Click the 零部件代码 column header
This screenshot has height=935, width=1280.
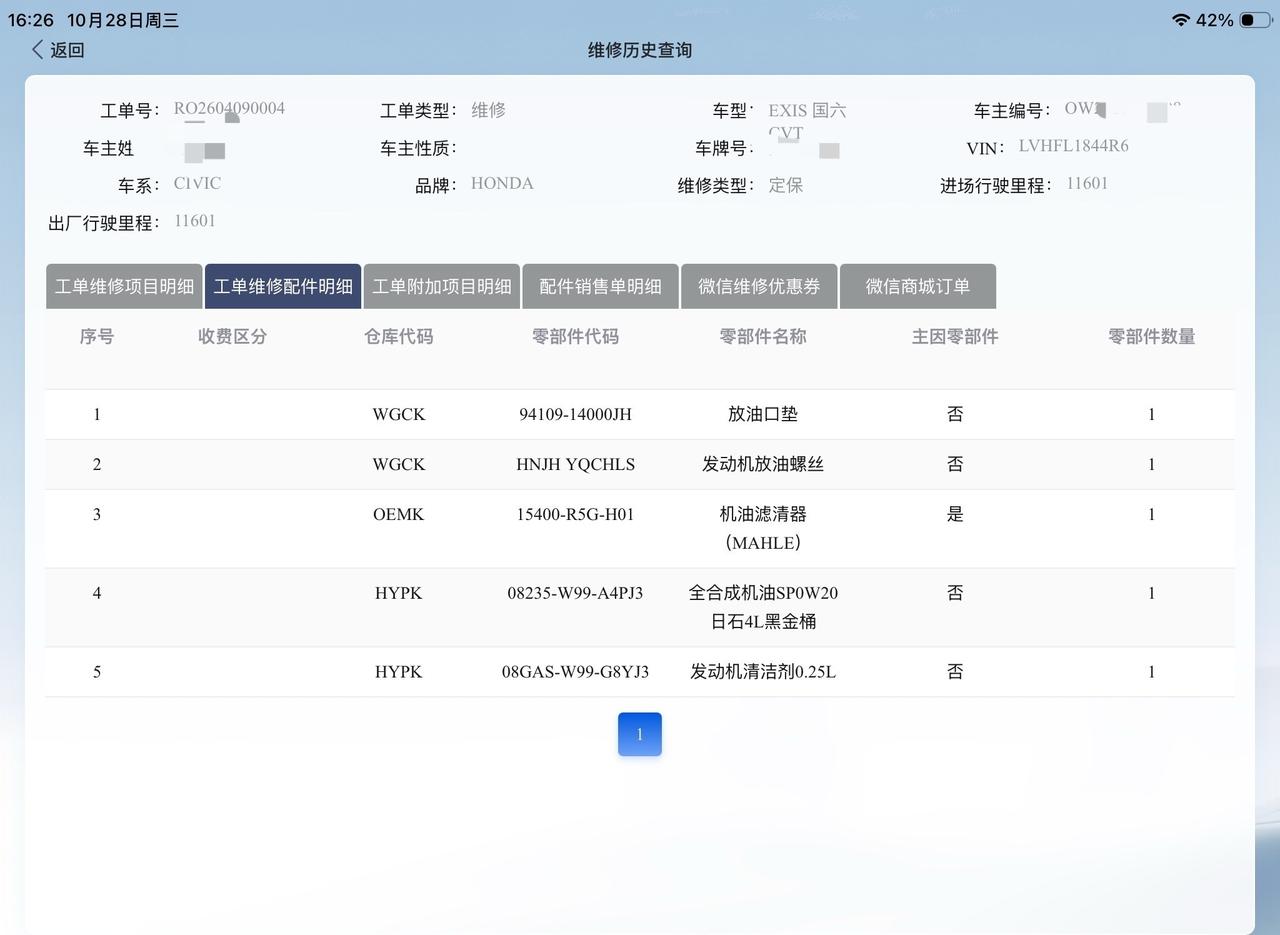(576, 337)
